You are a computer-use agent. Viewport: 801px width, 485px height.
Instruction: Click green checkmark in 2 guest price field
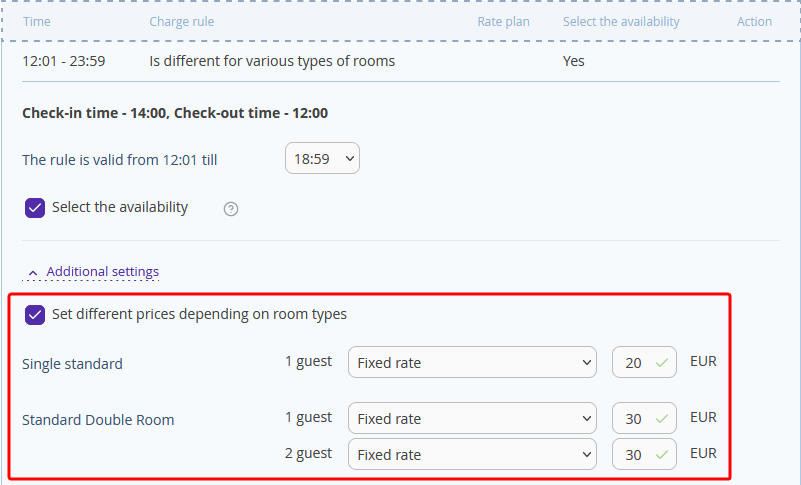click(662, 454)
